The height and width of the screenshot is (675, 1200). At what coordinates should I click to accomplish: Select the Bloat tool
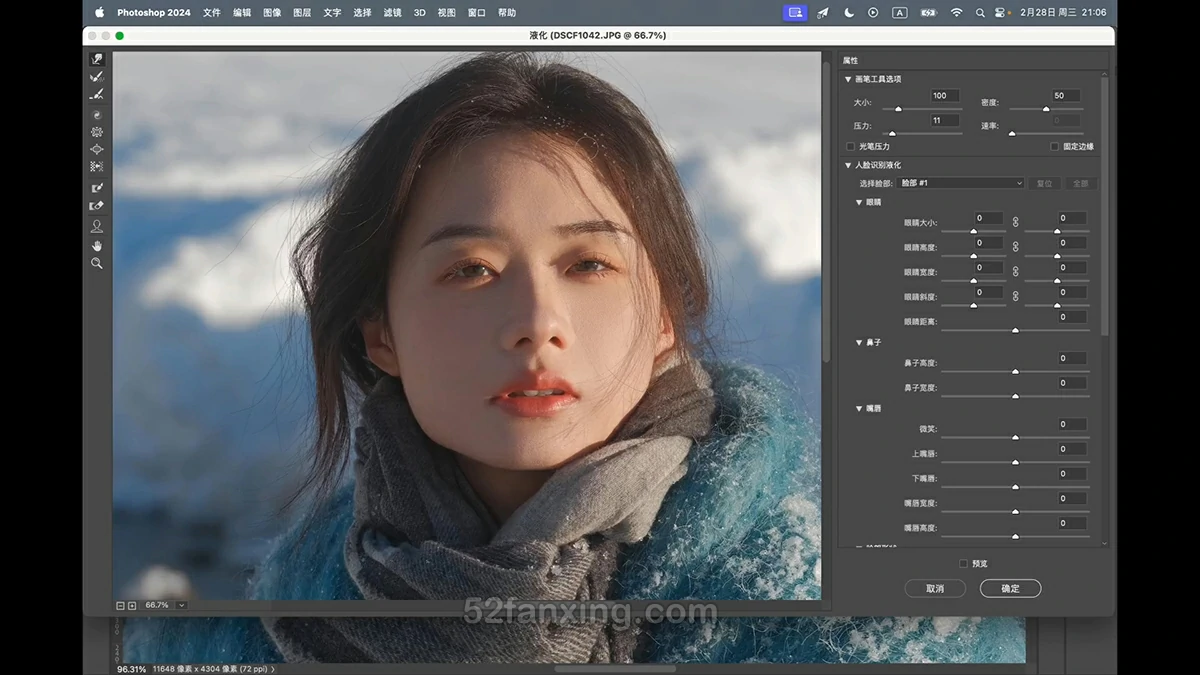pos(97,149)
